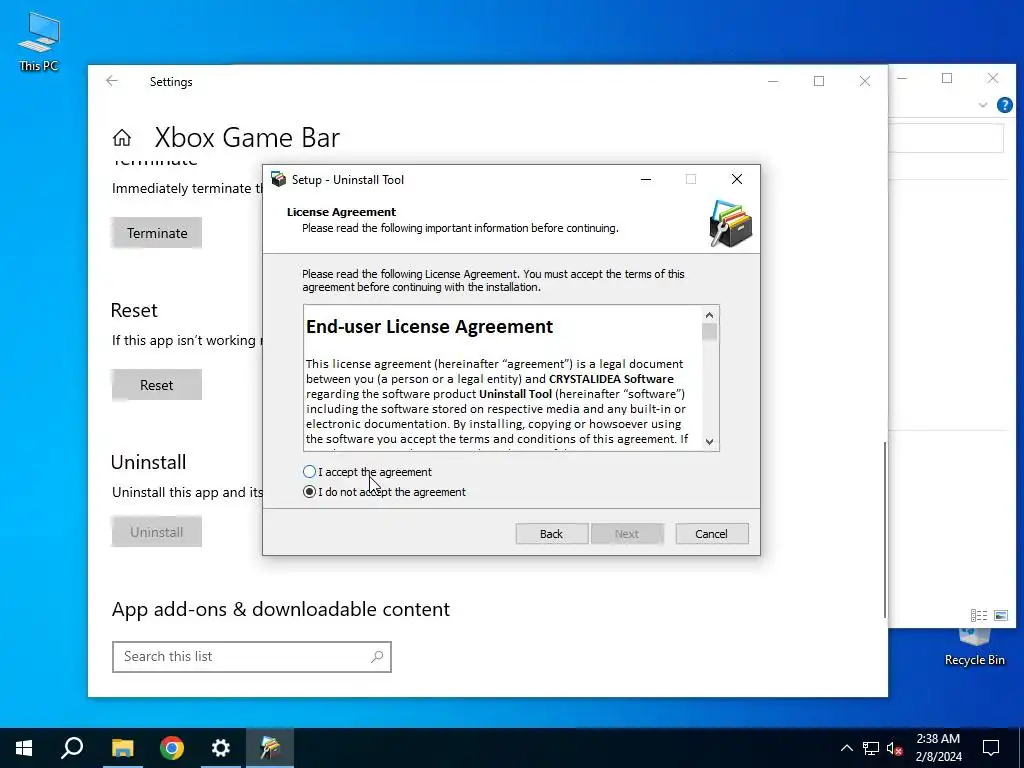
Task: Click Terminate button in Settings window
Action: click(x=157, y=233)
